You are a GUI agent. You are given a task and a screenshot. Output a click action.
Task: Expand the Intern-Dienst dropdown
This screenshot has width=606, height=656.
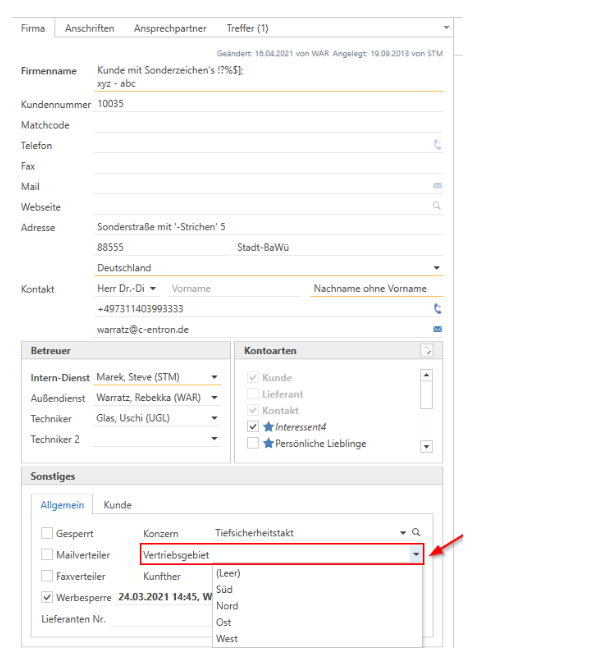(x=214, y=378)
